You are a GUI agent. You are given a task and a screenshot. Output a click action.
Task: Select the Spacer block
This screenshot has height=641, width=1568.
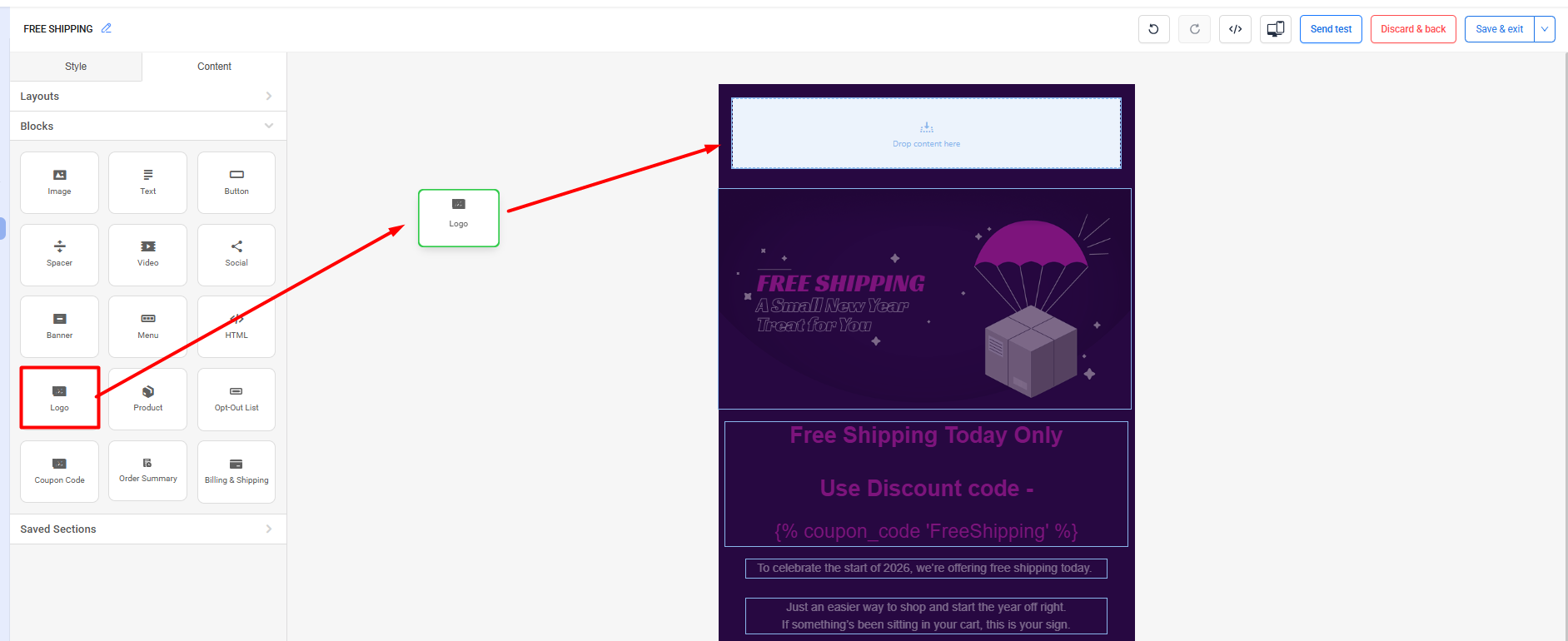[59, 255]
